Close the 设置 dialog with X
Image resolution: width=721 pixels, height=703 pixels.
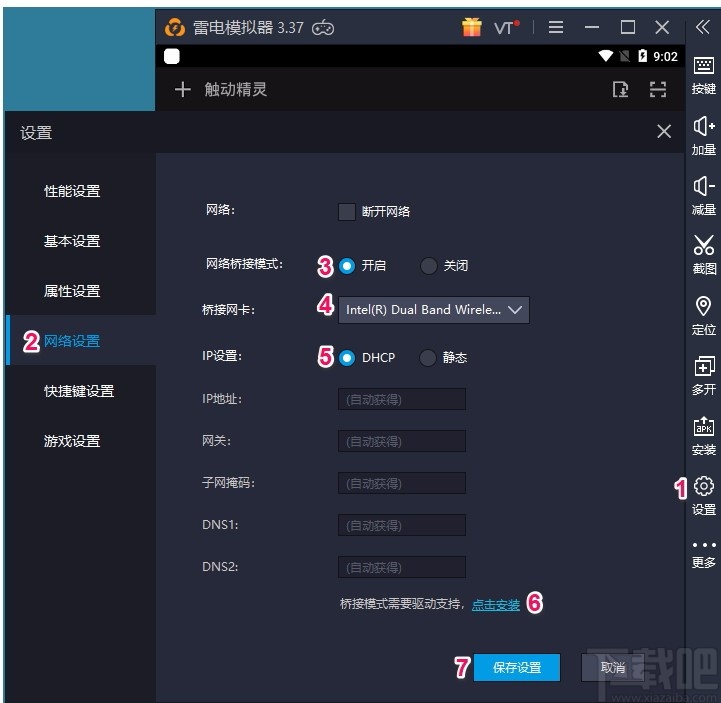click(x=664, y=131)
